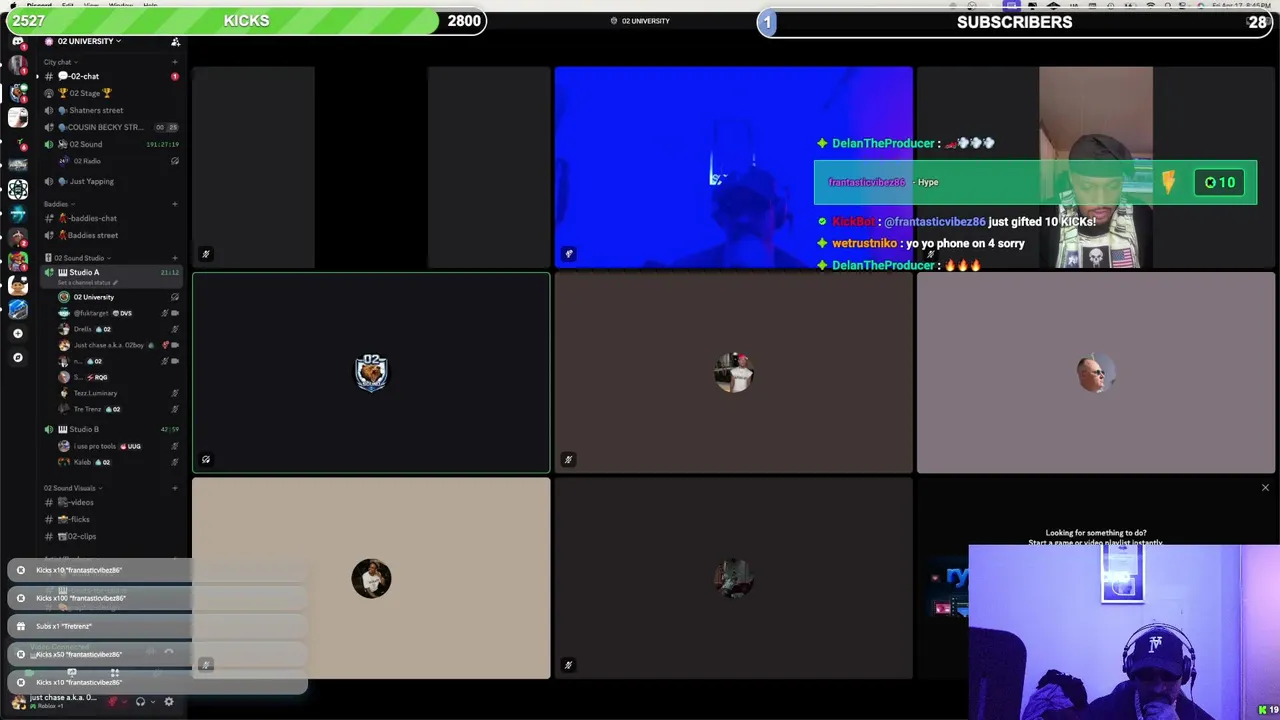The height and width of the screenshot is (720, 1280).
Task: Open Discord home direct messages icon
Action: click(x=17, y=42)
